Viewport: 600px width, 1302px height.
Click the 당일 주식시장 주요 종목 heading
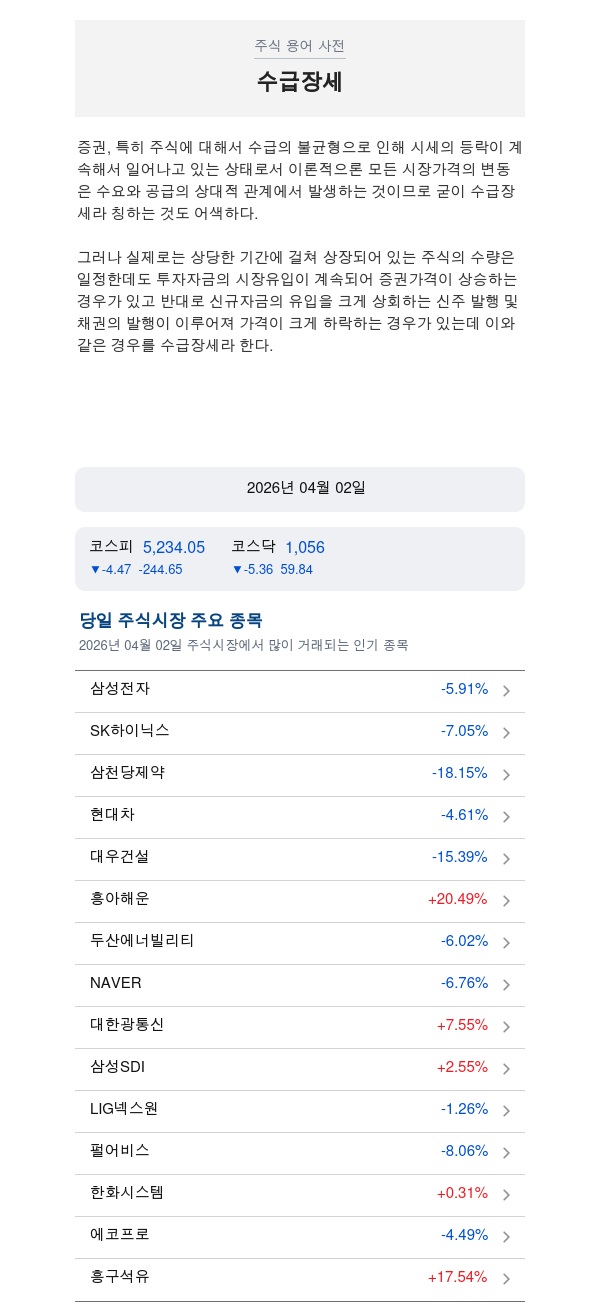coord(171,620)
